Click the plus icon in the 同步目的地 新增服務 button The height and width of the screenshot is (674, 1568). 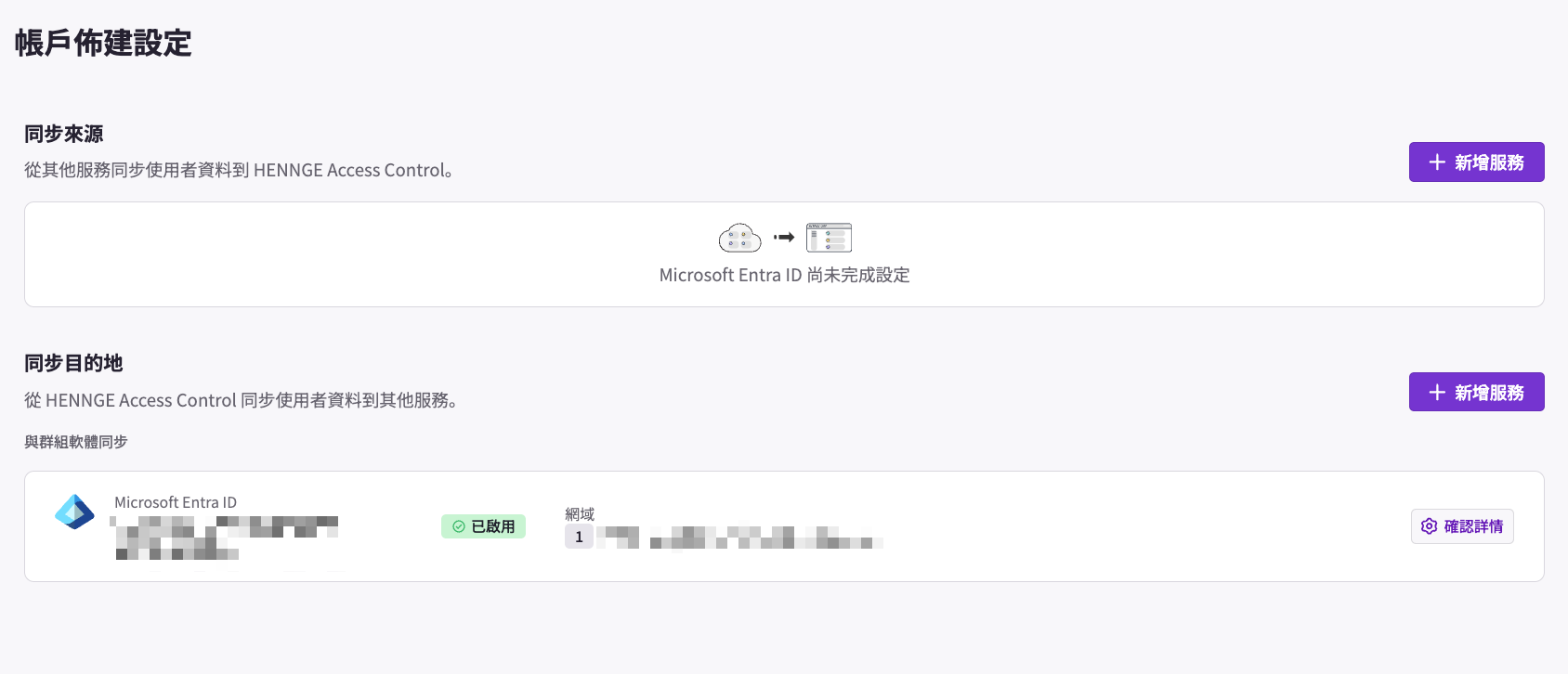(1437, 393)
